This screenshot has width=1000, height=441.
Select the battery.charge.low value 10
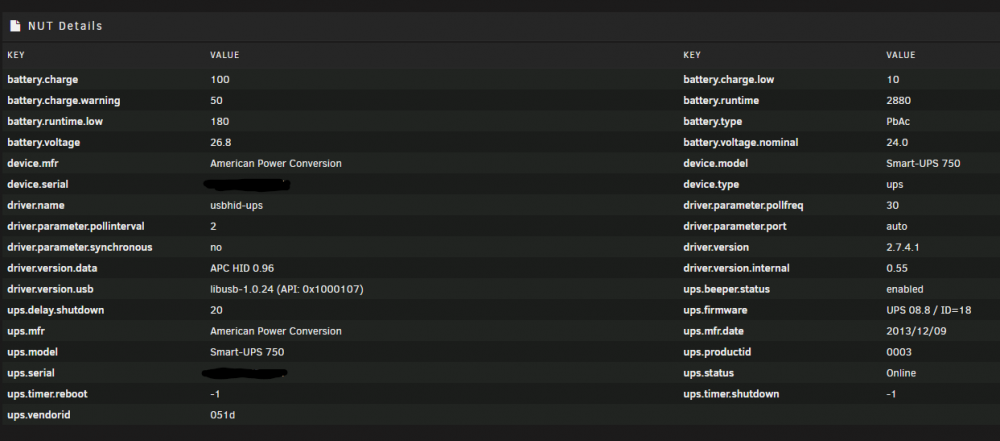[x=892, y=80]
